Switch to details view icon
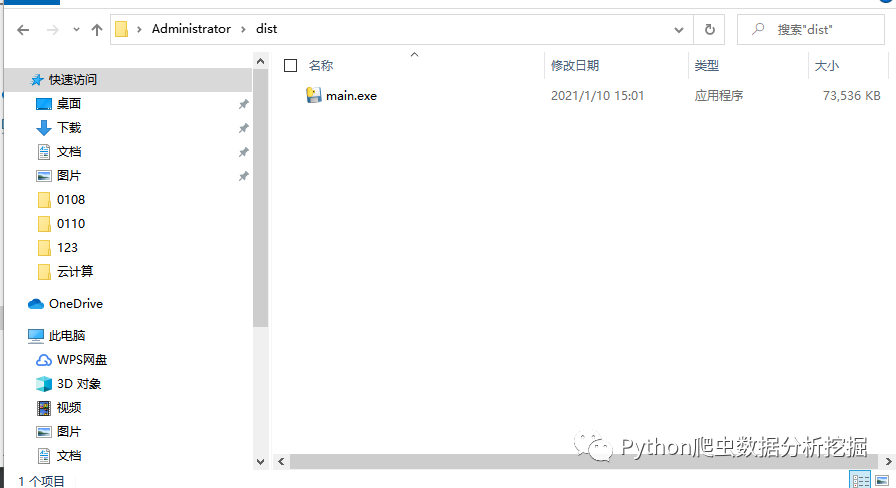 (x=860, y=480)
